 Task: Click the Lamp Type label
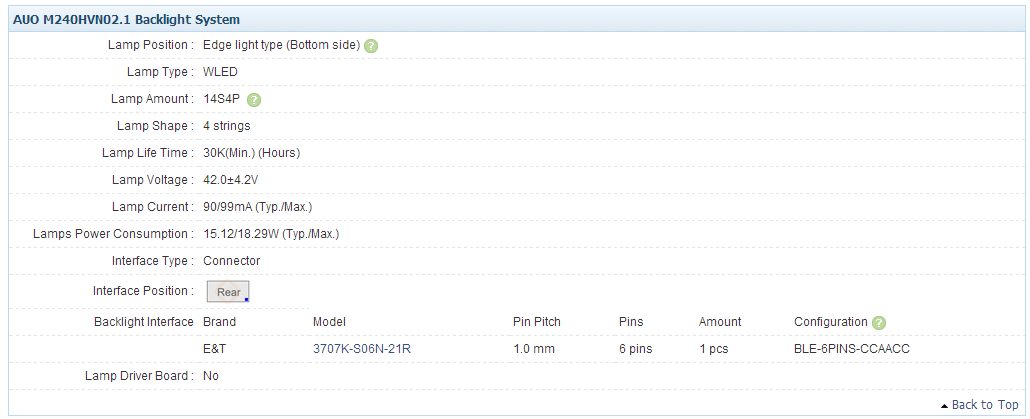pyautogui.click(x=160, y=72)
